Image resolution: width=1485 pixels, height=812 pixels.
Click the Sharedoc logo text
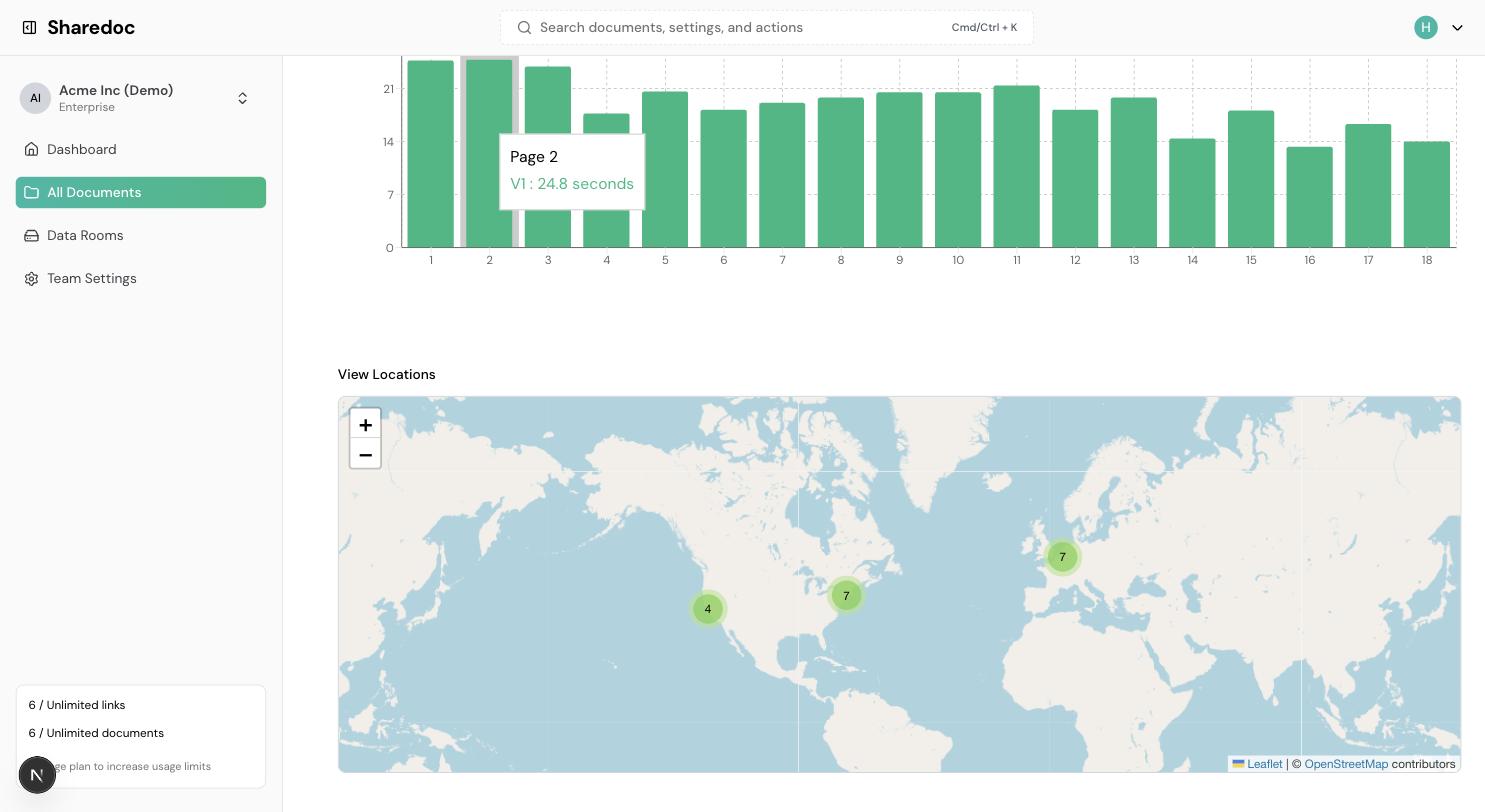pos(91,28)
